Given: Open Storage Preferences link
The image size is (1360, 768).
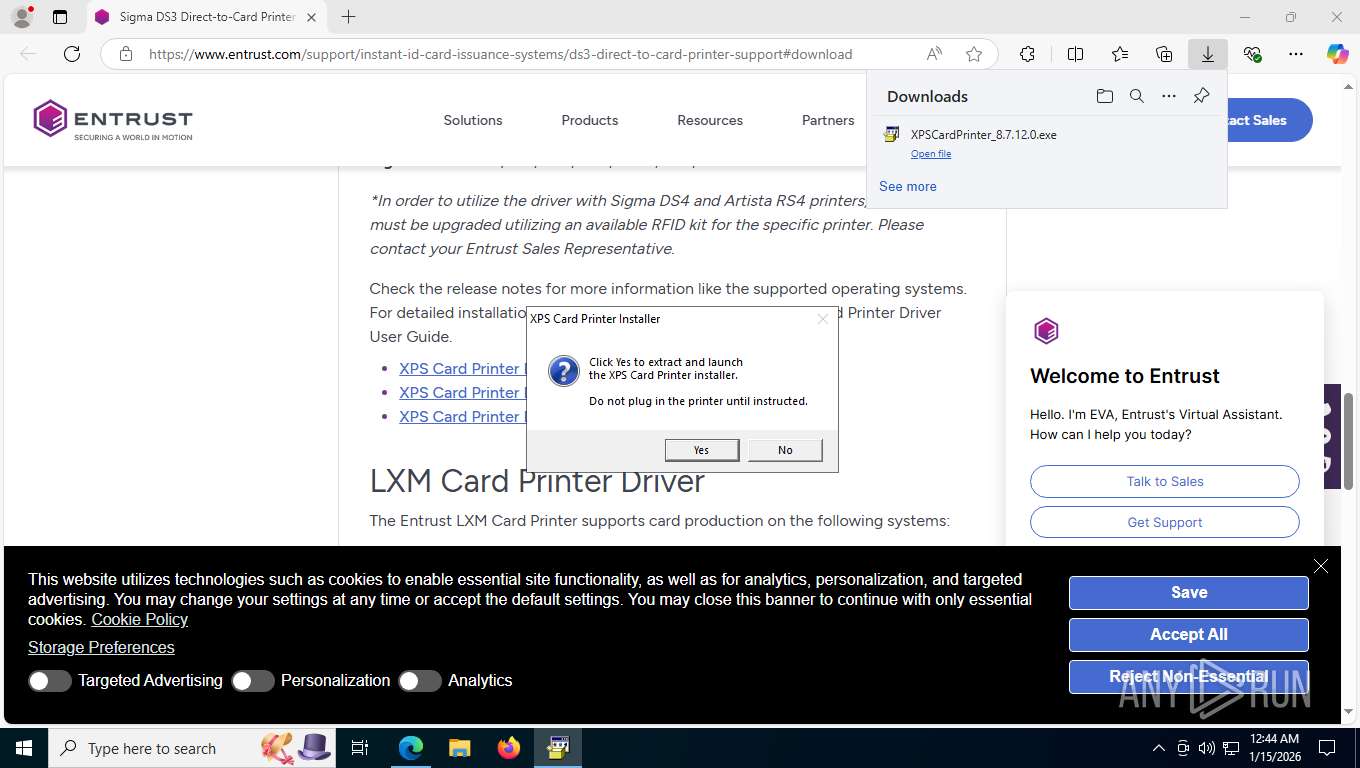Looking at the screenshot, I should click(x=101, y=647).
